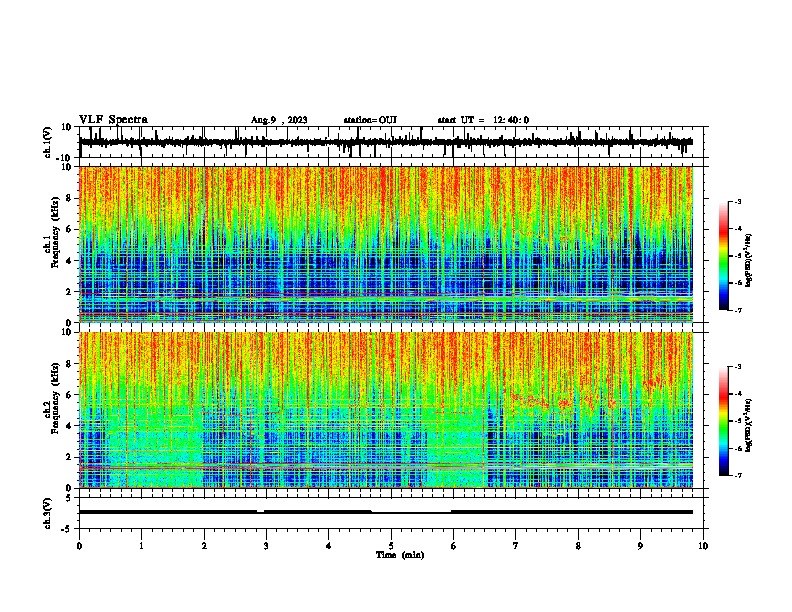Click the "-3" label on ch.2 colorbar
This screenshot has width=792, height=612.
[738, 367]
